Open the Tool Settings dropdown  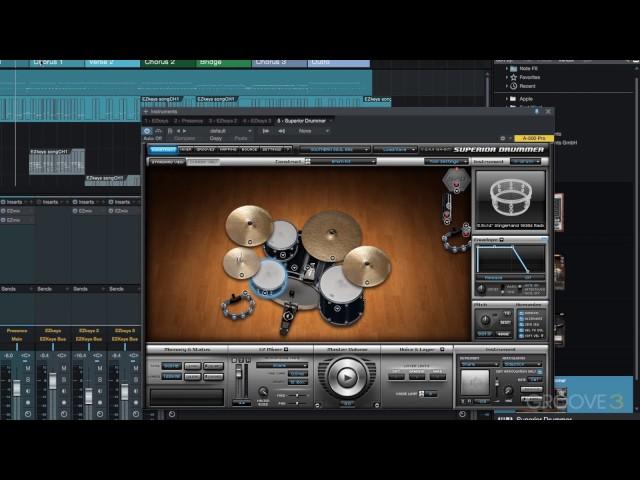[446, 162]
